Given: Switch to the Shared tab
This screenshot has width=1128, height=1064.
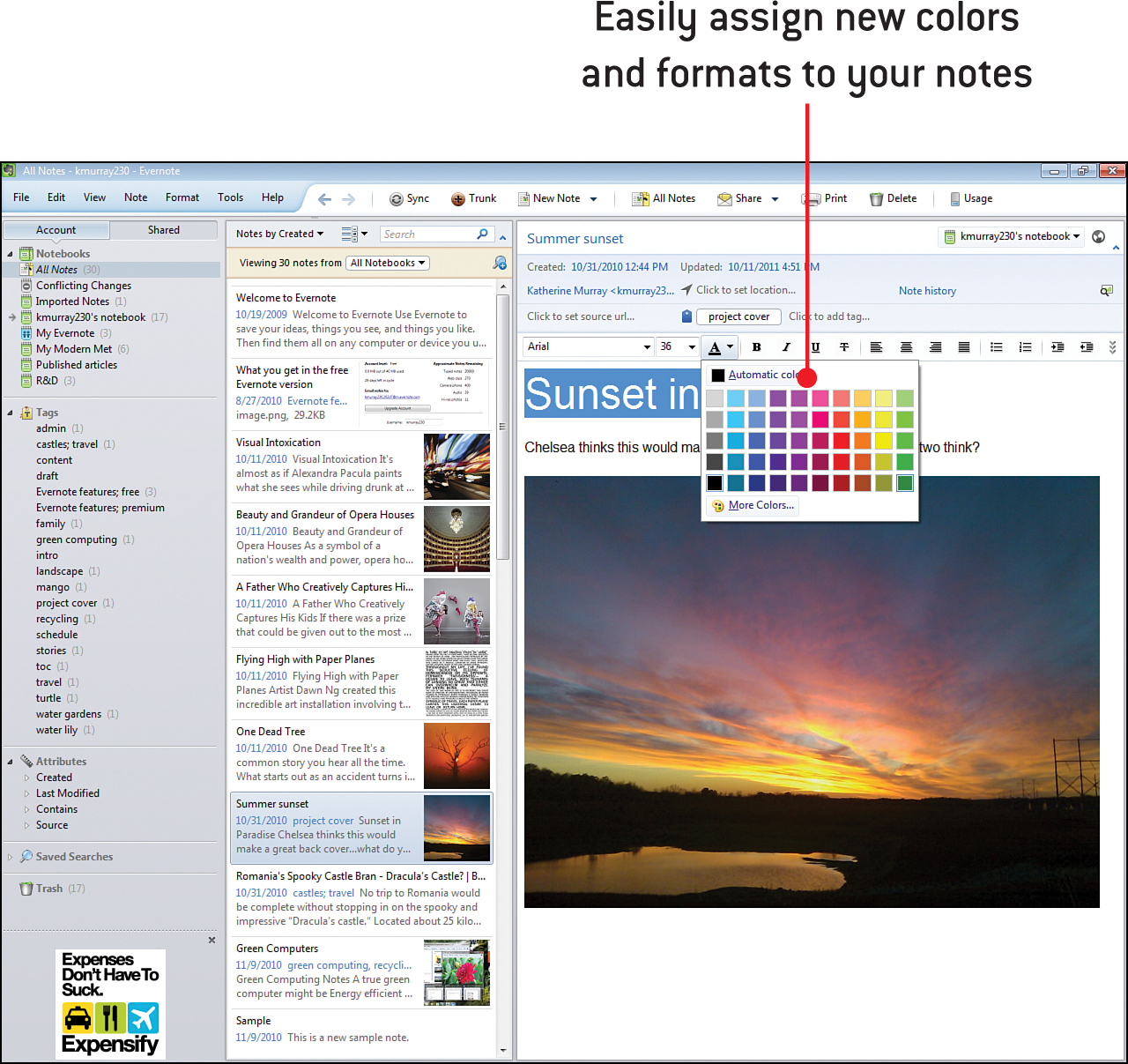Looking at the screenshot, I should pos(164,230).
